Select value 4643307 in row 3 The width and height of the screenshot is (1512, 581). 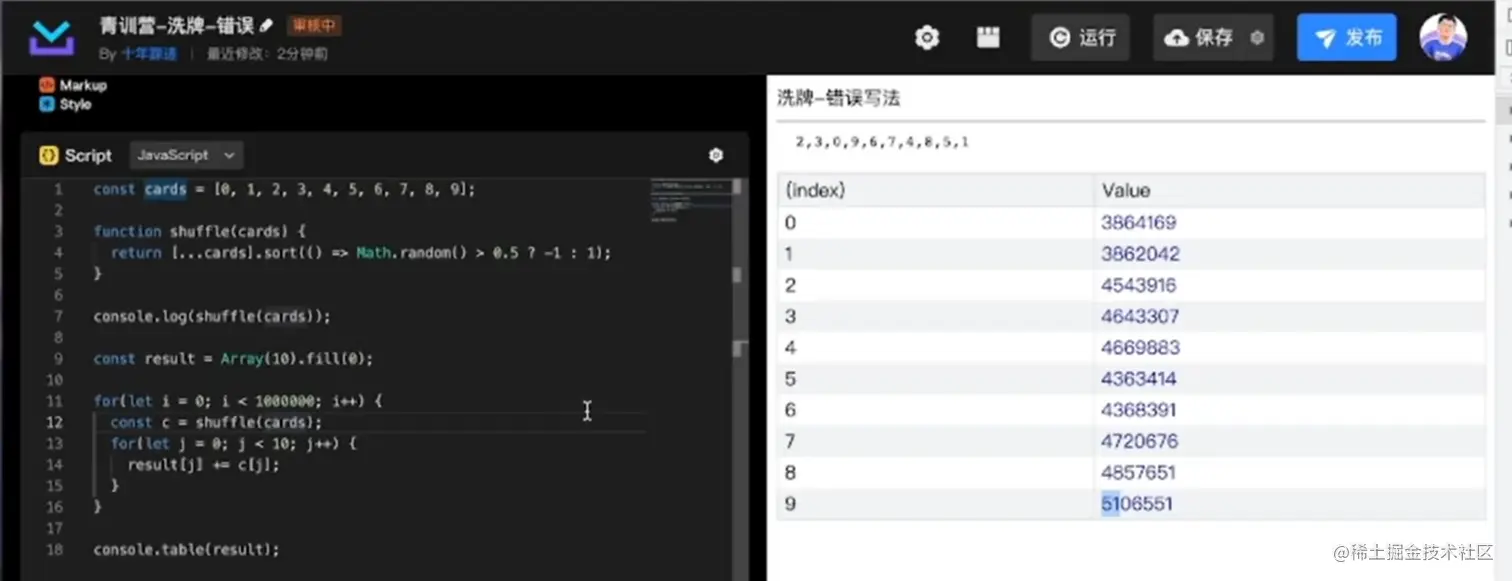1140,316
